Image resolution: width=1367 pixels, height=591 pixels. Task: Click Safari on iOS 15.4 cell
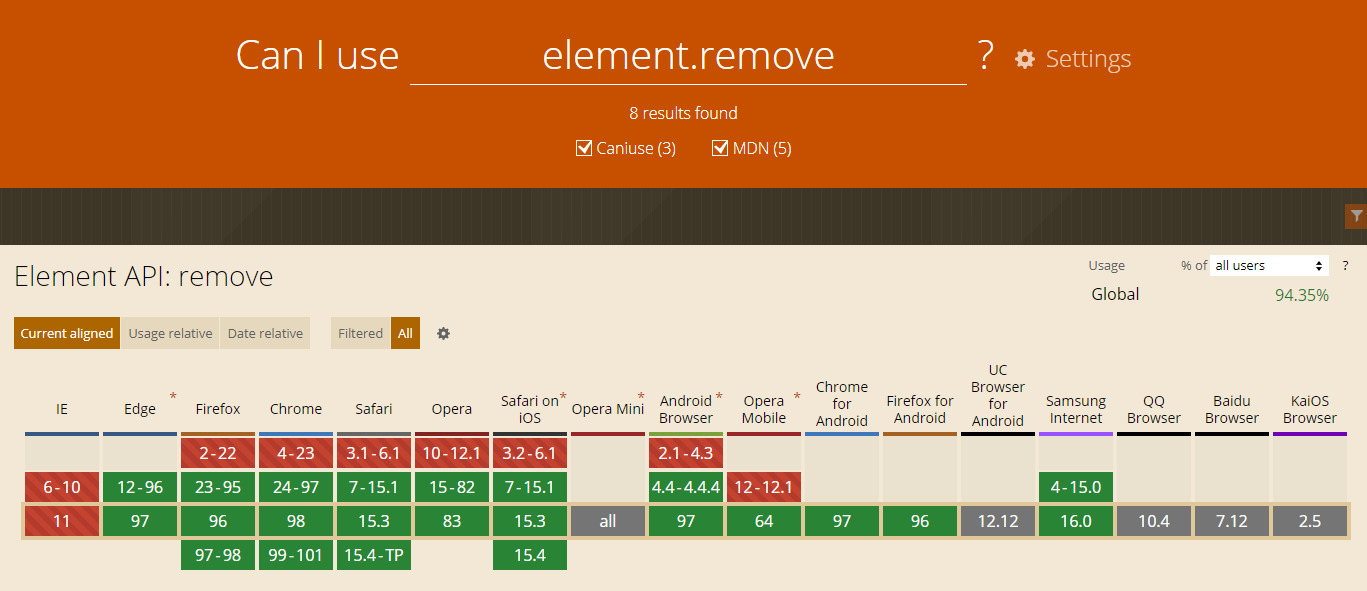(x=530, y=555)
